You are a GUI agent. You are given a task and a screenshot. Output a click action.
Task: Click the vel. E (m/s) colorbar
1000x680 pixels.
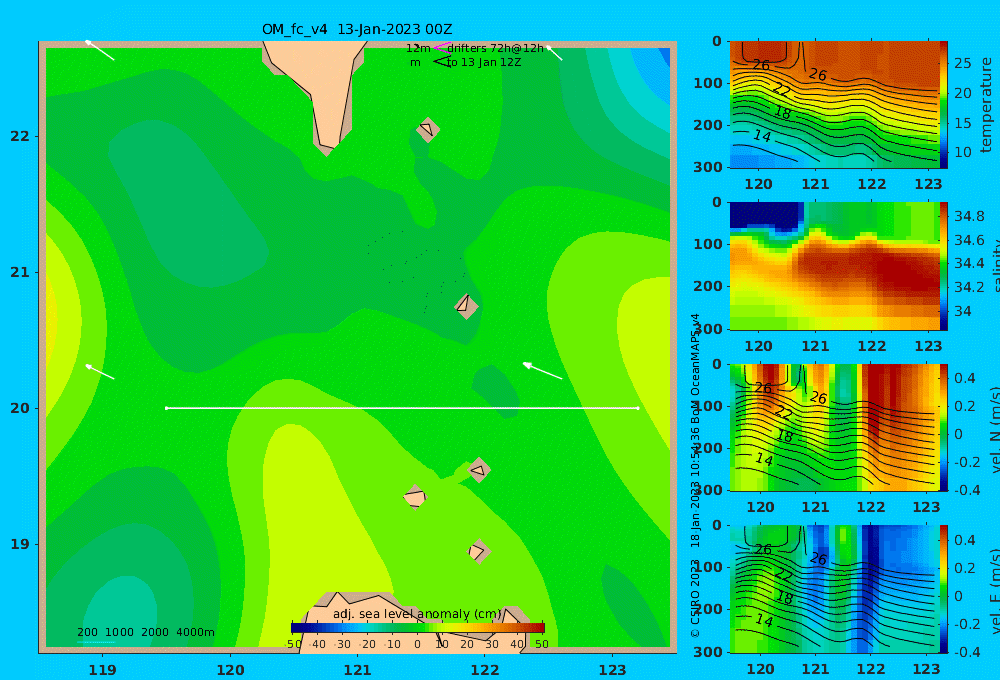[944, 589]
